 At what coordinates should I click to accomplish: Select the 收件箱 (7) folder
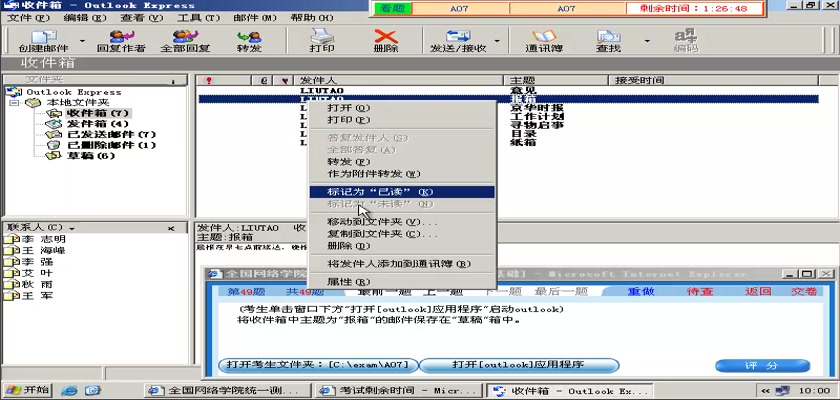[98, 113]
